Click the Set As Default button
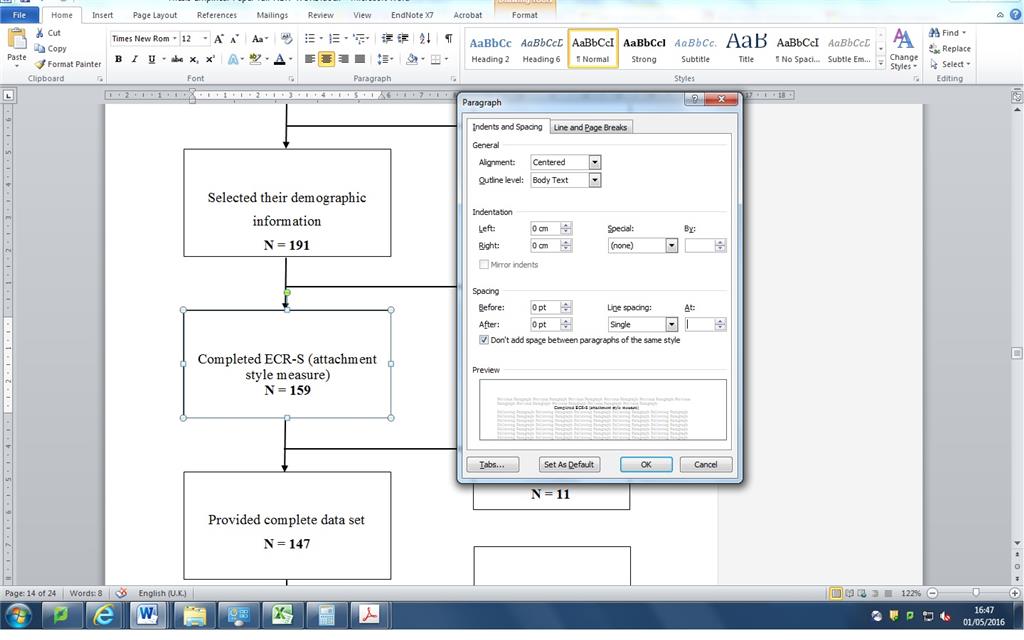Viewport: 1024px width, 640px height. 569,464
